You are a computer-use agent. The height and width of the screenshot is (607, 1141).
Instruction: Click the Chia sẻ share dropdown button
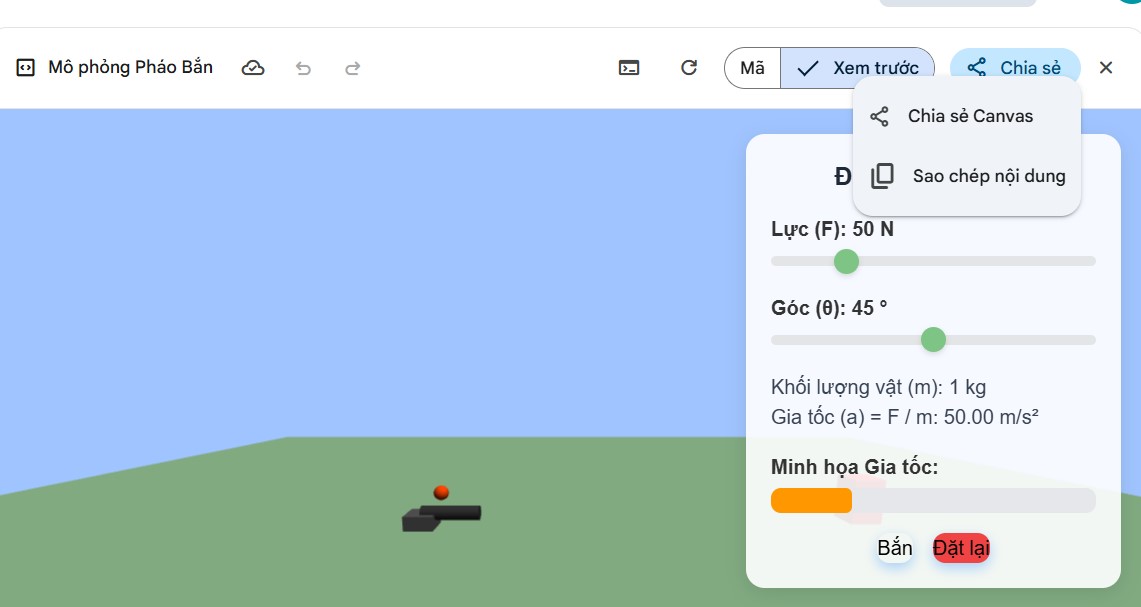tap(1015, 68)
